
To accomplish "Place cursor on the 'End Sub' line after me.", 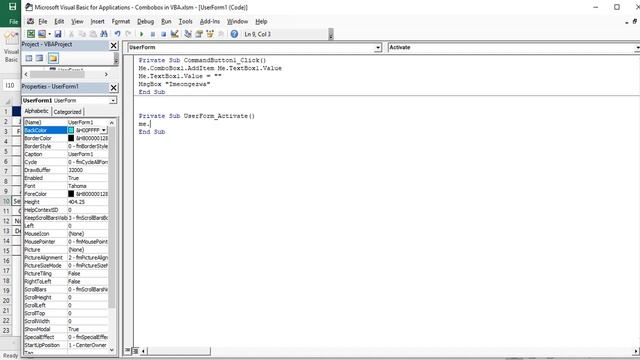I will [152, 132].
